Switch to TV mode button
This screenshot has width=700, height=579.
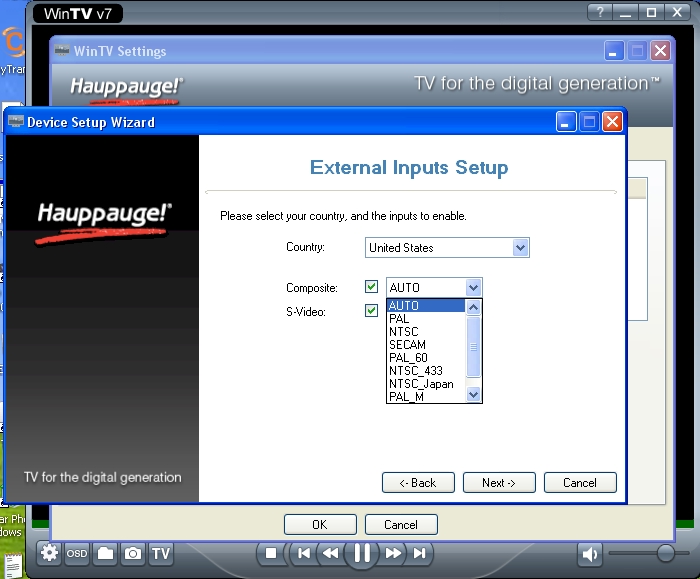(161, 554)
